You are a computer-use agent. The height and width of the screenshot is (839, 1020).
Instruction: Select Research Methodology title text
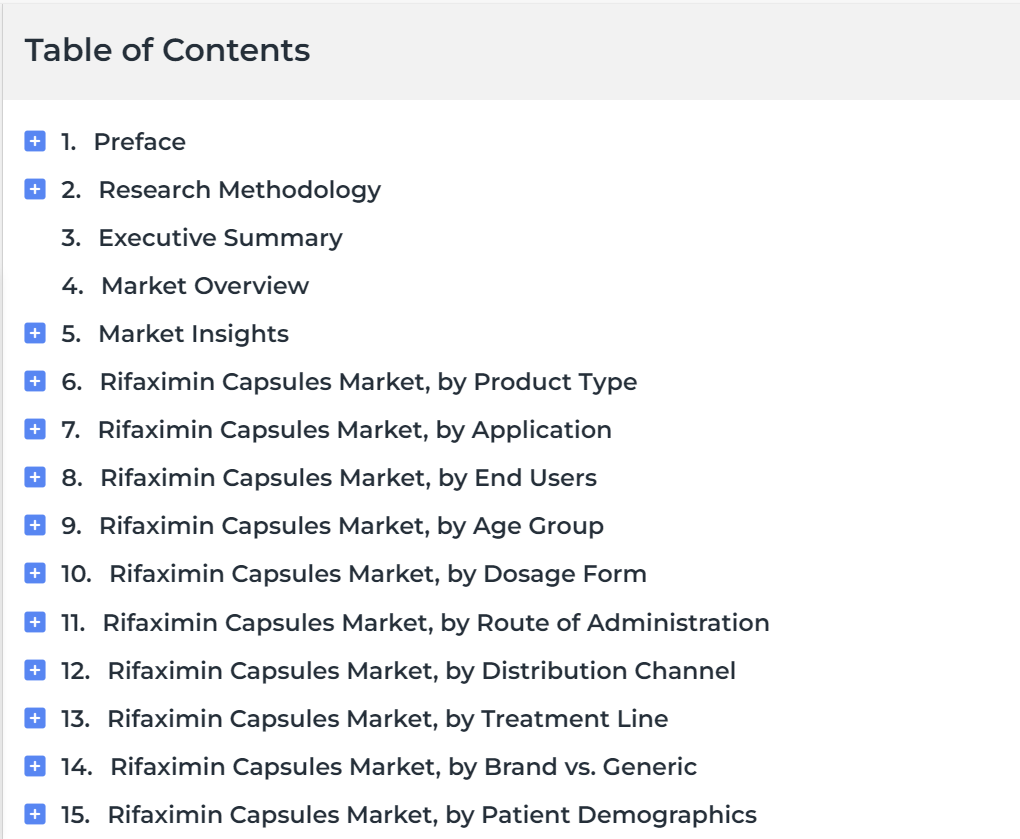coord(239,191)
